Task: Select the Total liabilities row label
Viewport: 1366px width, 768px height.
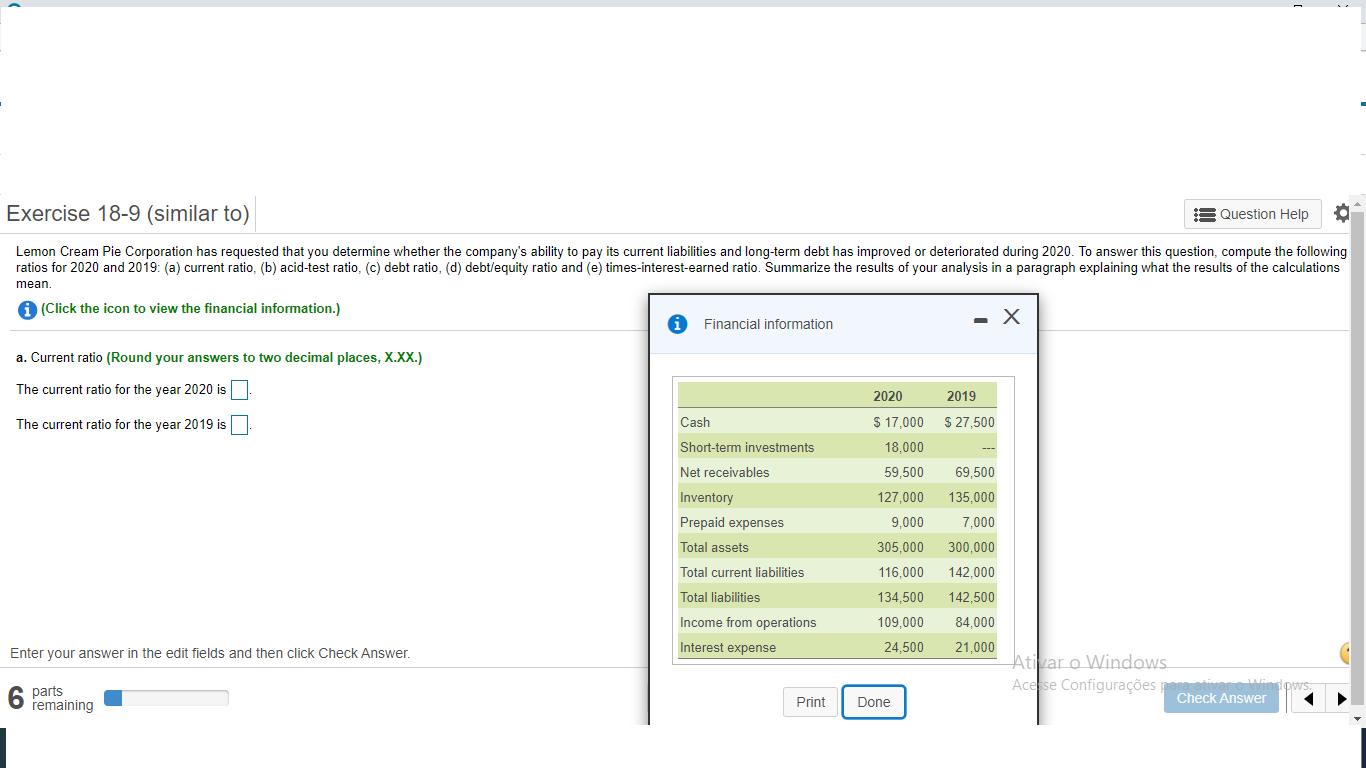Action: [x=720, y=597]
